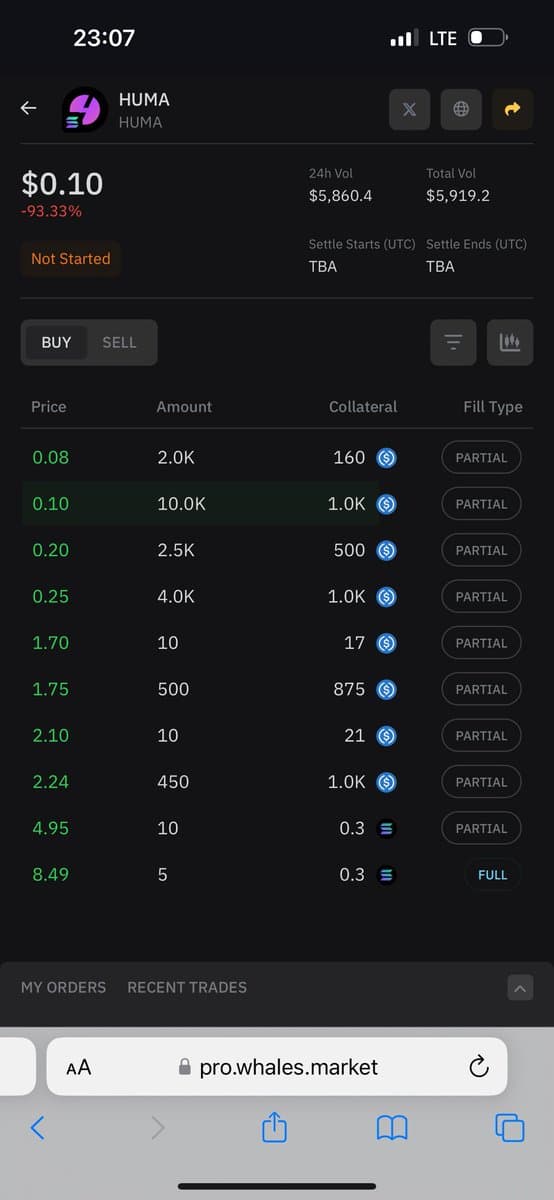Select PARTIAL fill for 2.24 offer
Image resolution: width=554 pixels, height=1200 pixels.
[481, 782]
